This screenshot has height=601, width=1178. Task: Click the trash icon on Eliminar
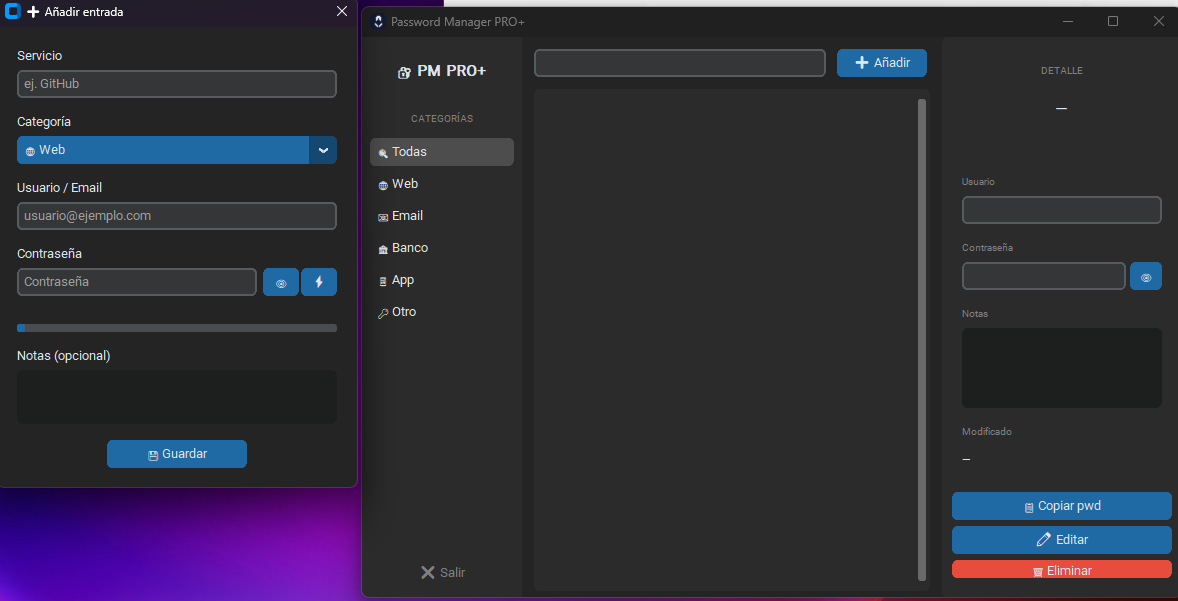(1038, 572)
